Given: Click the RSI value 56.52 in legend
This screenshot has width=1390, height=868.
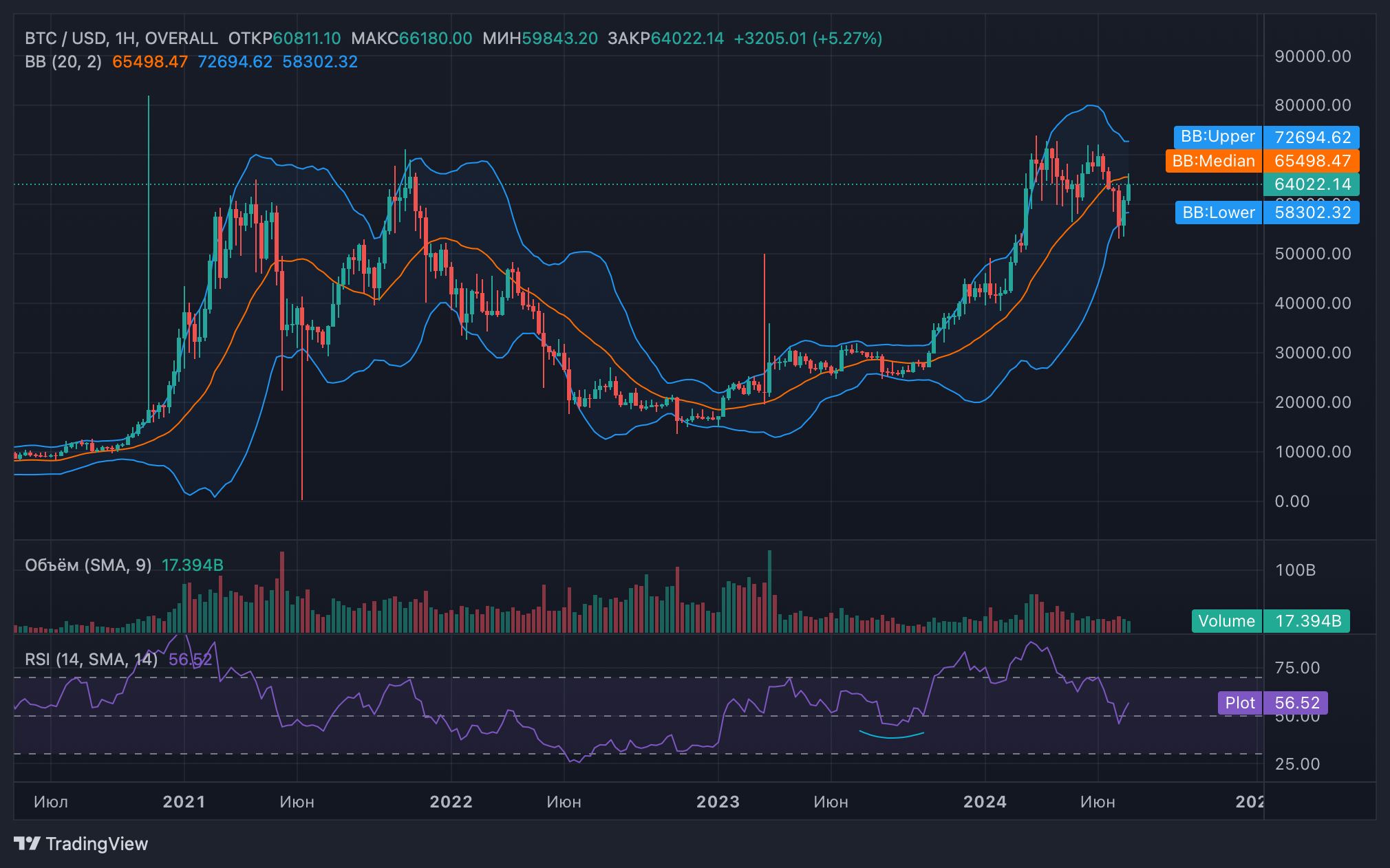Looking at the screenshot, I should click(x=191, y=660).
